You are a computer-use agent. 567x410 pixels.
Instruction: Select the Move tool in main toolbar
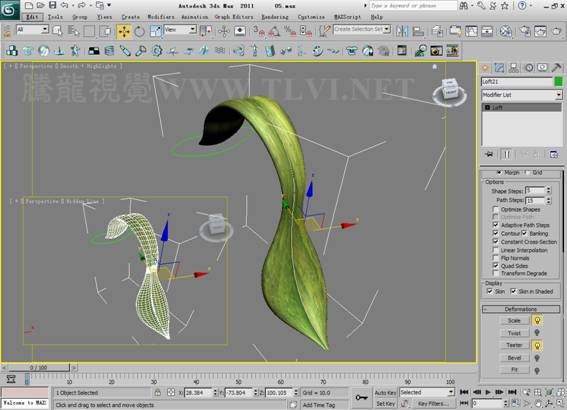124,31
